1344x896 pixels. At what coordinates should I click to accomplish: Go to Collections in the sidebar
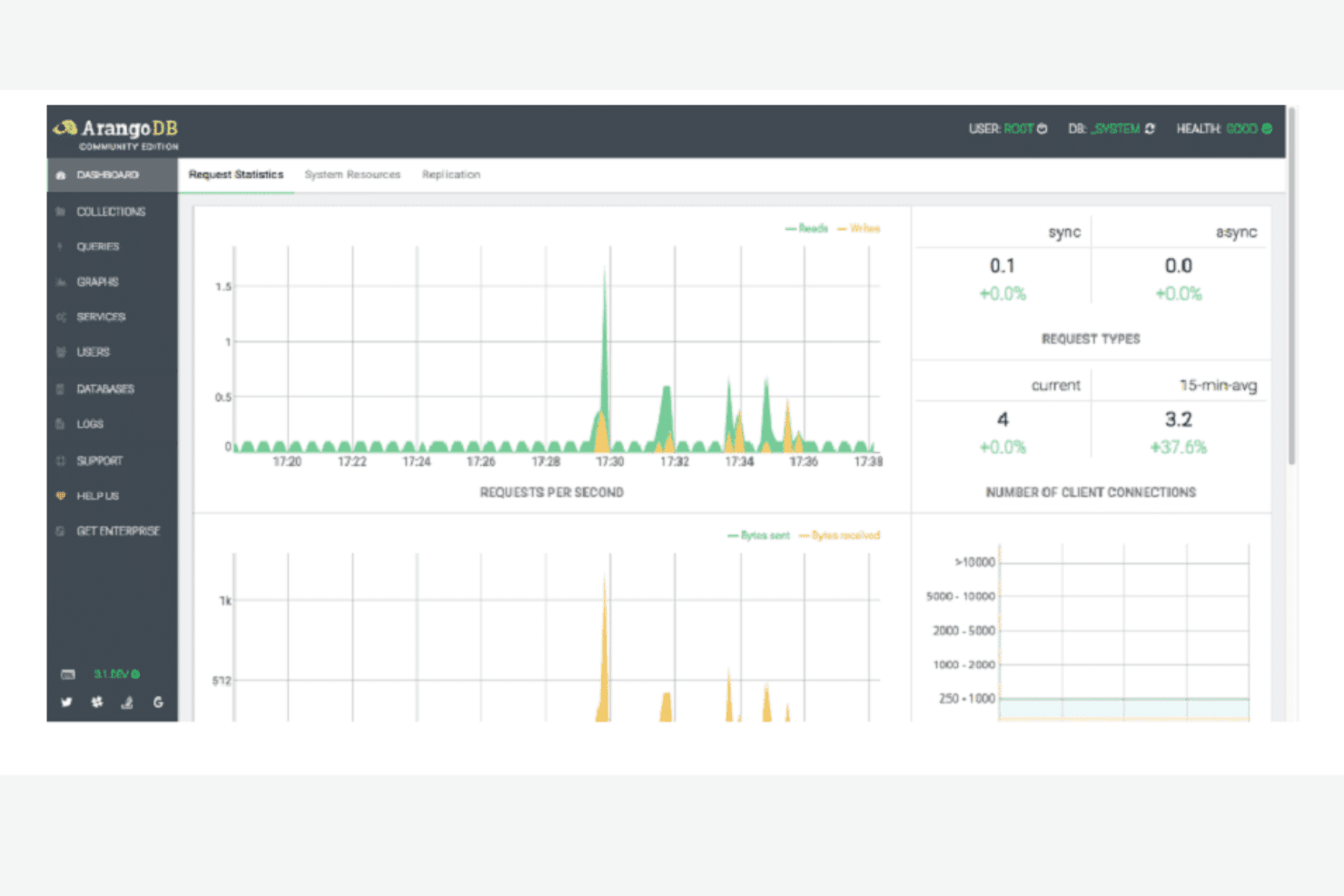[x=113, y=212]
